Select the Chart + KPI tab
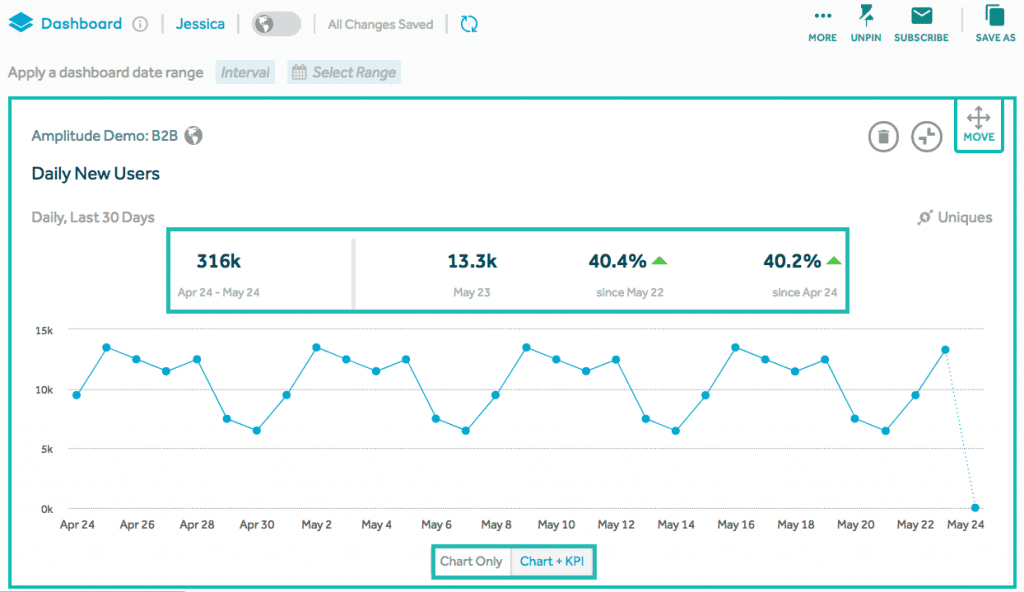The image size is (1024, 592). coord(553,561)
